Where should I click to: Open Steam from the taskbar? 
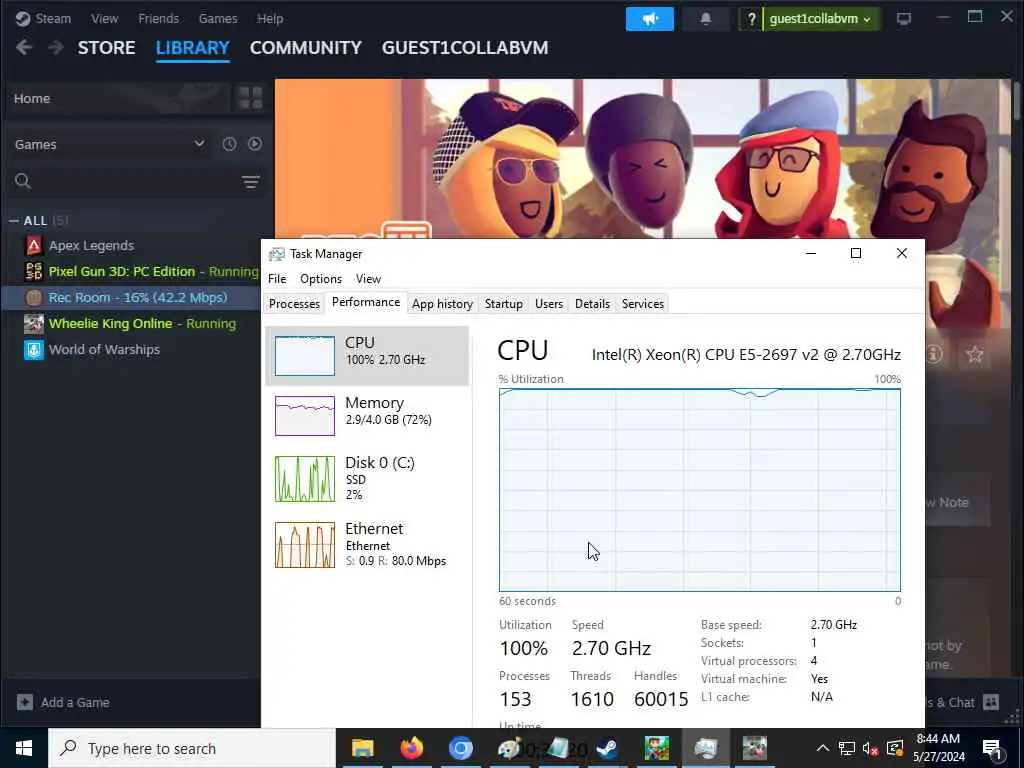[607, 748]
